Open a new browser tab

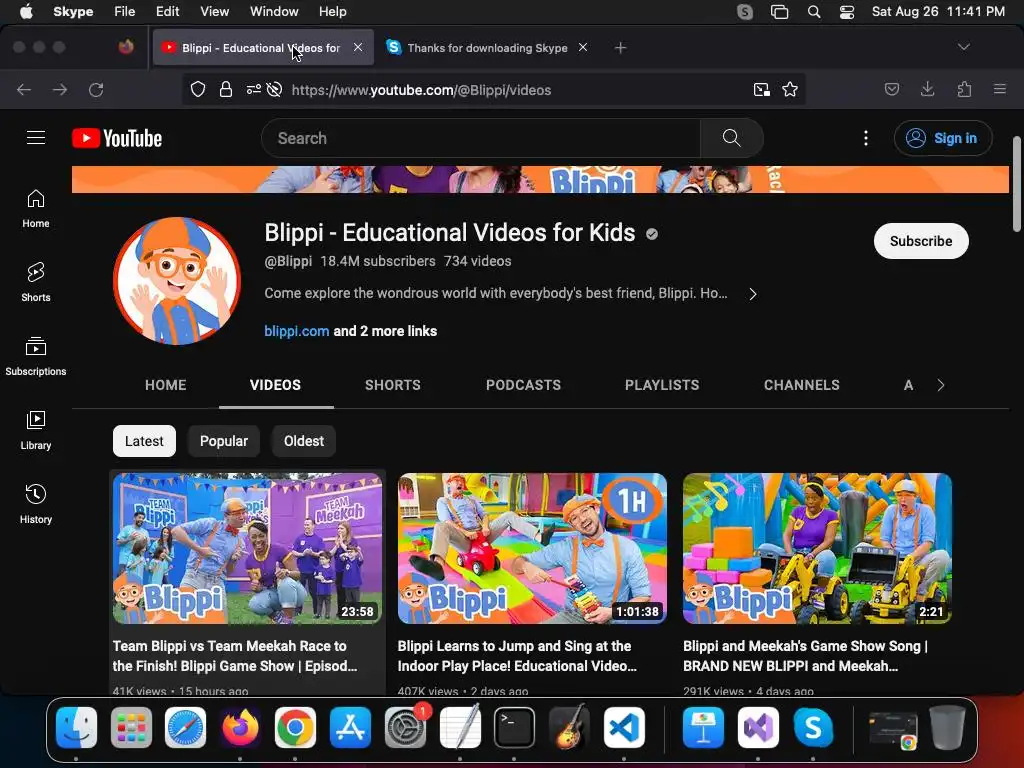pyautogui.click(x=620, y=48)
